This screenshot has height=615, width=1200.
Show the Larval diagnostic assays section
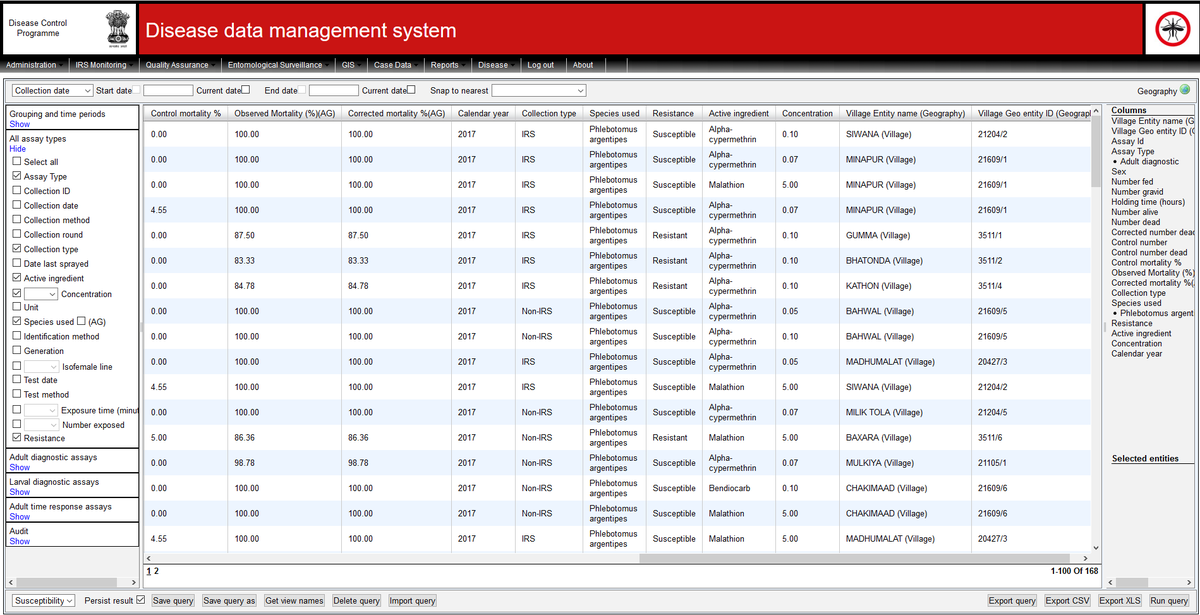19,492
